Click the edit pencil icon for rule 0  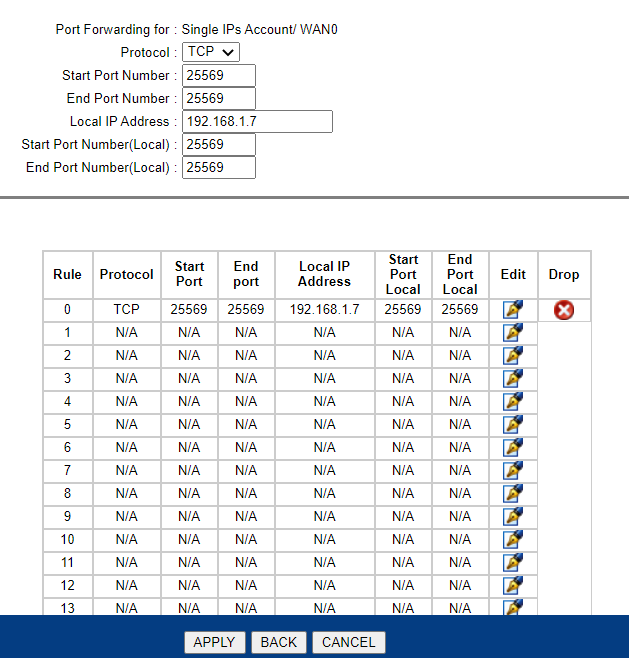coord(513,310)
